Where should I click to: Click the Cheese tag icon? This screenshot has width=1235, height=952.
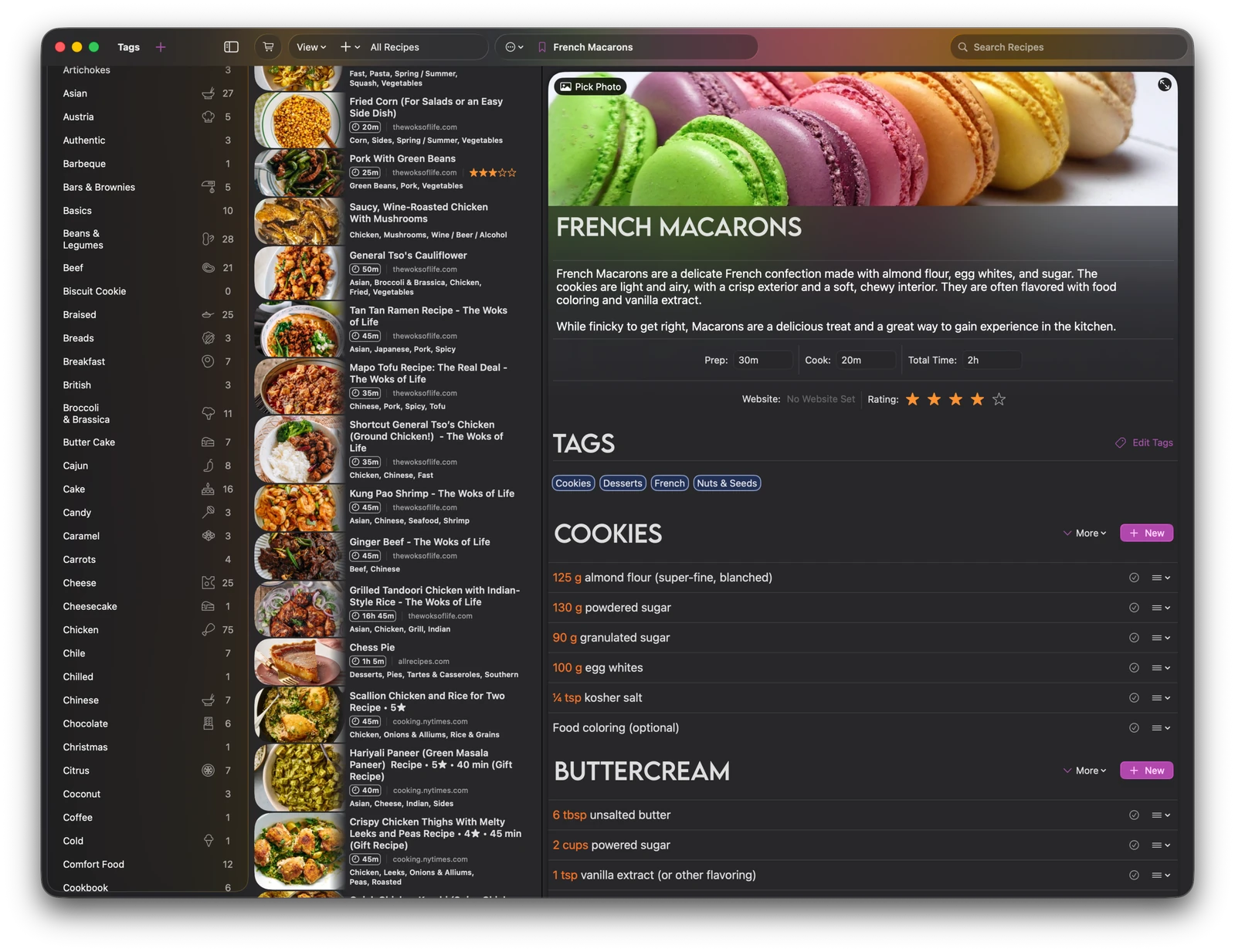pos(208,582)
